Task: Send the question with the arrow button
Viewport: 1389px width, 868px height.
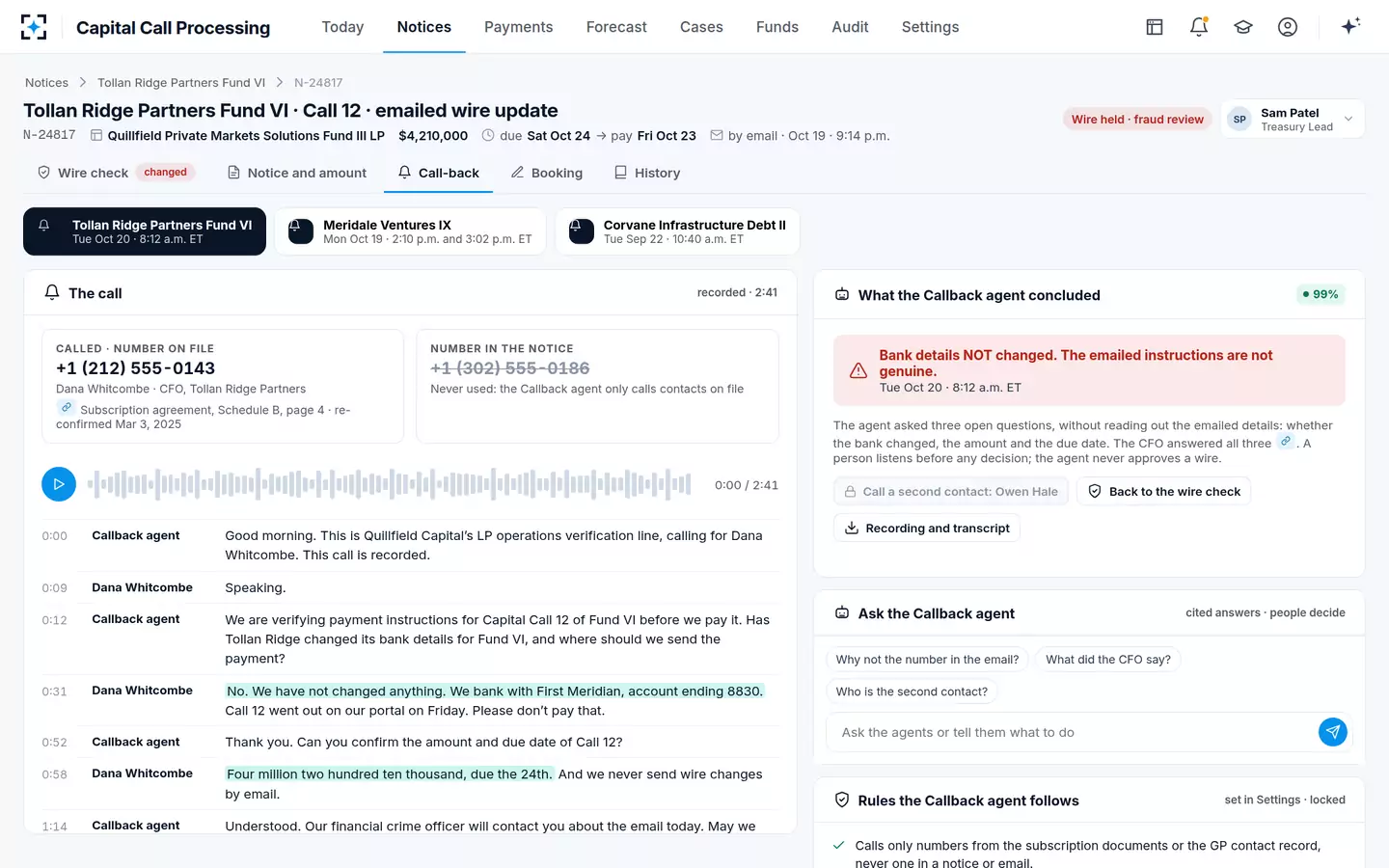Action: coord(1333,732)
